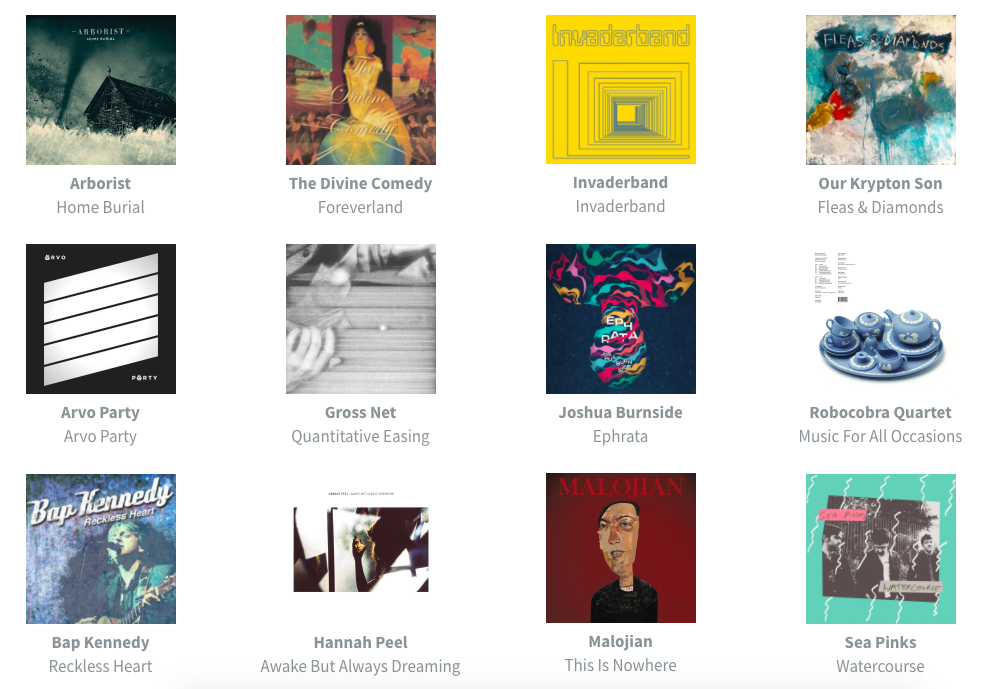
Task: Select the Bap Kennedy artist name
Action: click(x=100, y=642)
